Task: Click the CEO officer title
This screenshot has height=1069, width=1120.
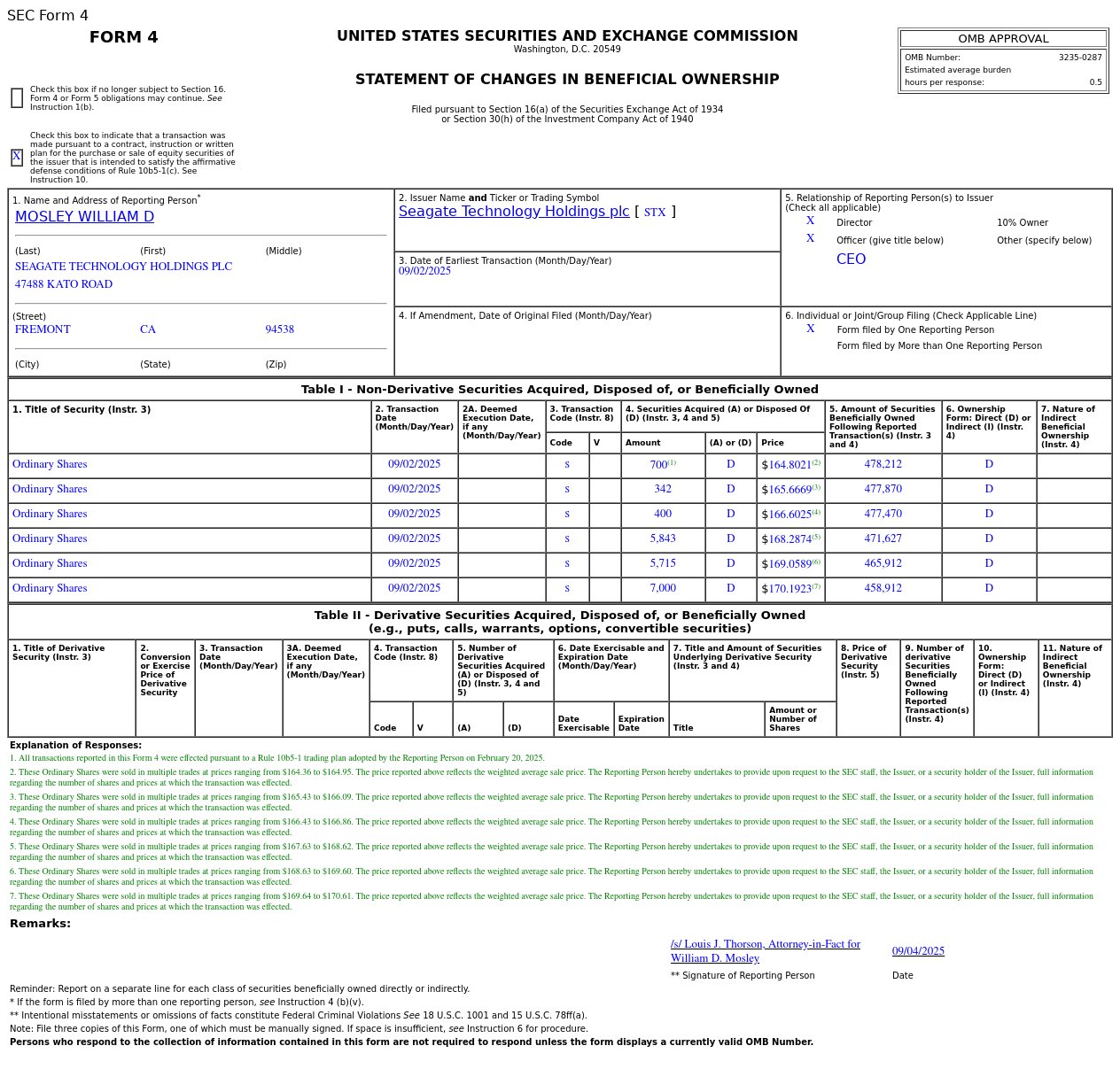Action: point(851,260)
